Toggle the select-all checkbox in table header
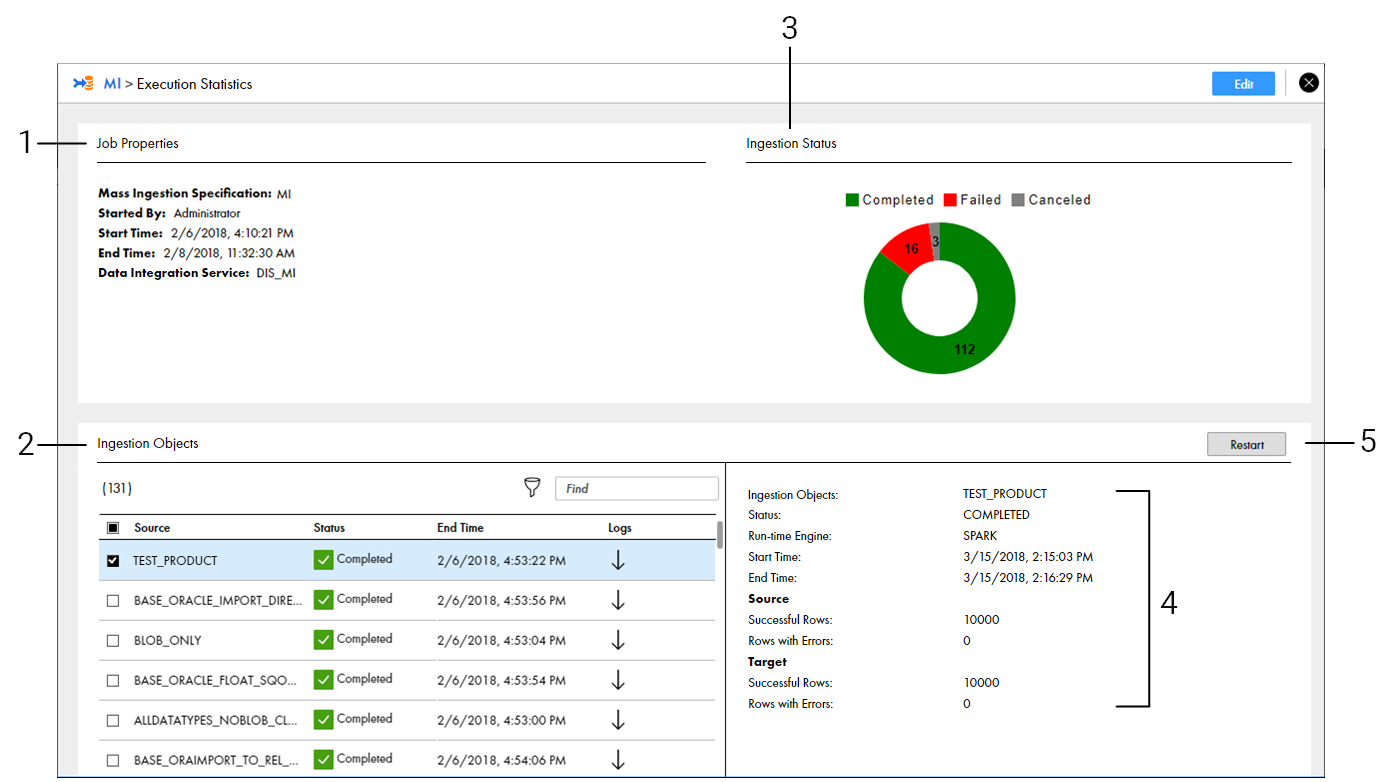The height and width of the screenshot is (782, 1394). pyautogui.click(x=113, y=528)
